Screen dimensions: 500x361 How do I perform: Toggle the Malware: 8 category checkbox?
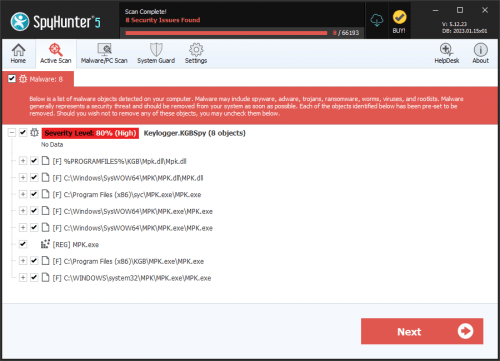pos(12,79)
